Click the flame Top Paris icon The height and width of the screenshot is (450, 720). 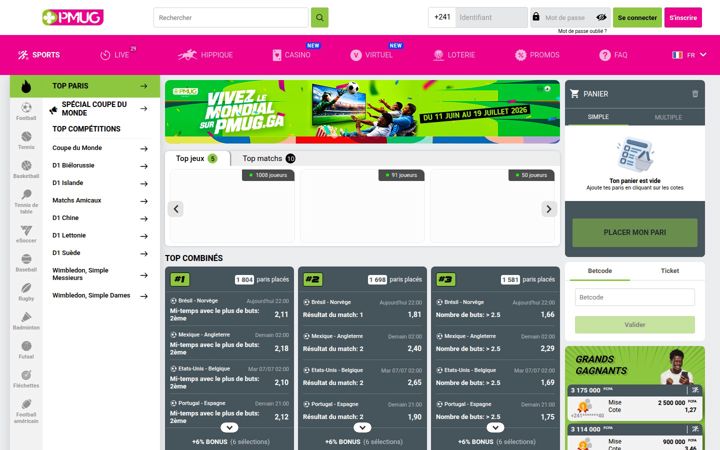26,86
